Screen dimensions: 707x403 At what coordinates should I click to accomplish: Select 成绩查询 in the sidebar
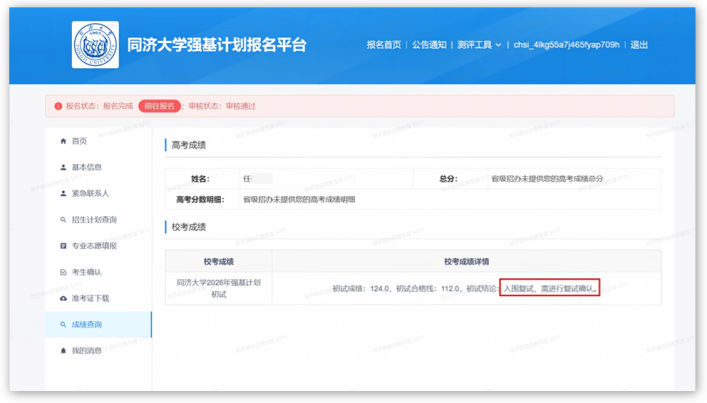coord(98,325)
